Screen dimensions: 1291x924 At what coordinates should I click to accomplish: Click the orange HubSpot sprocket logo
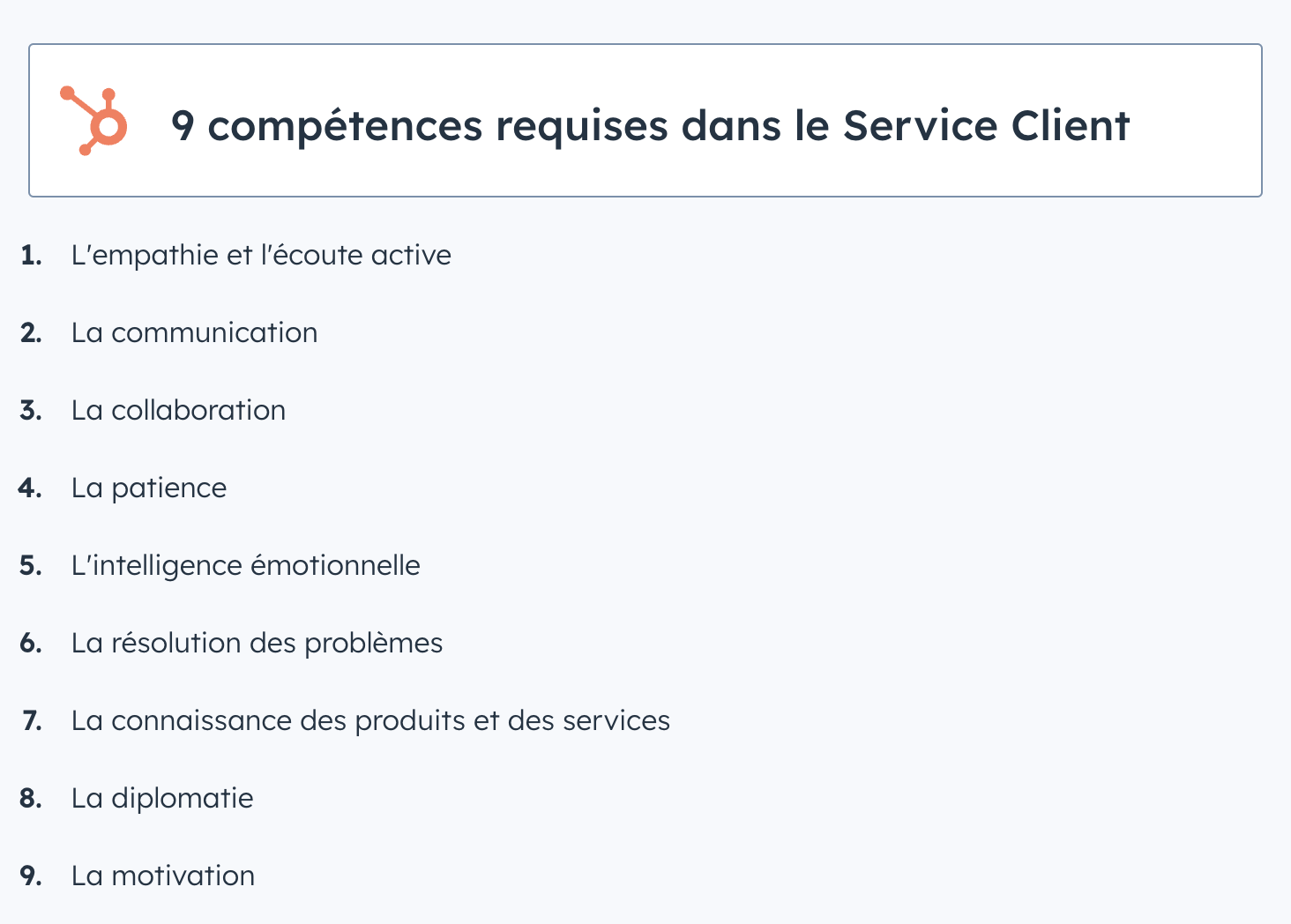pos(94,121)
